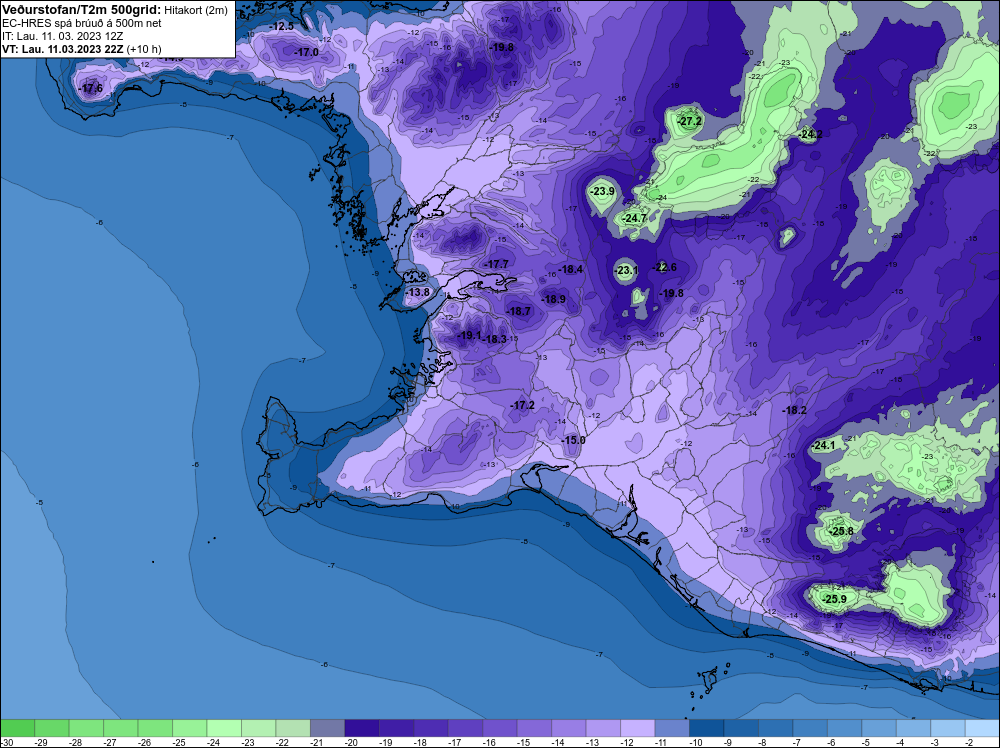The height and width of the screenshot is (748, 1000).
Task: Select the -12.5 temperature value
Action: click(281, 26)
